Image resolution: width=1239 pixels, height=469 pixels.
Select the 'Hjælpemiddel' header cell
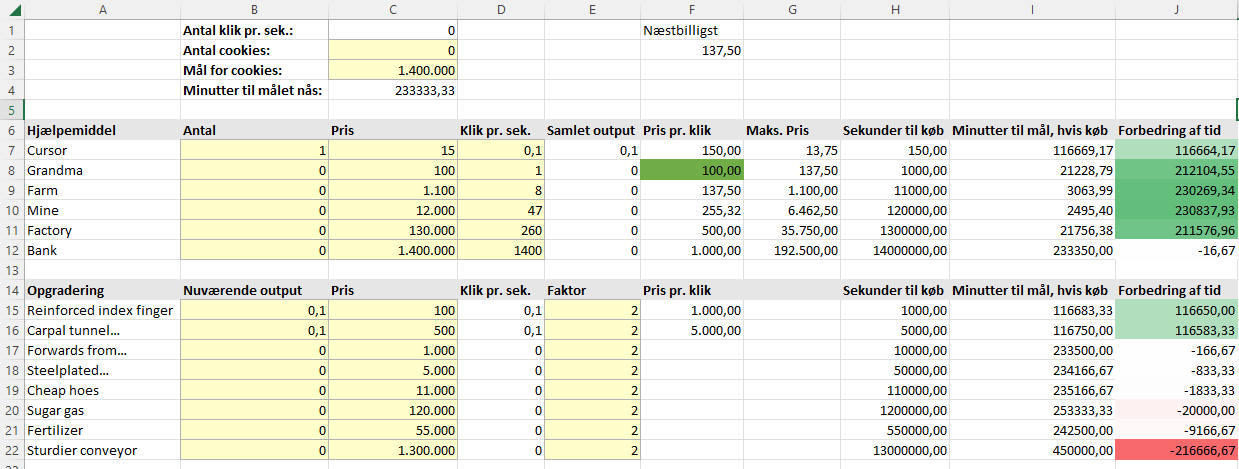pyautogui.click(x=102, y=130)
